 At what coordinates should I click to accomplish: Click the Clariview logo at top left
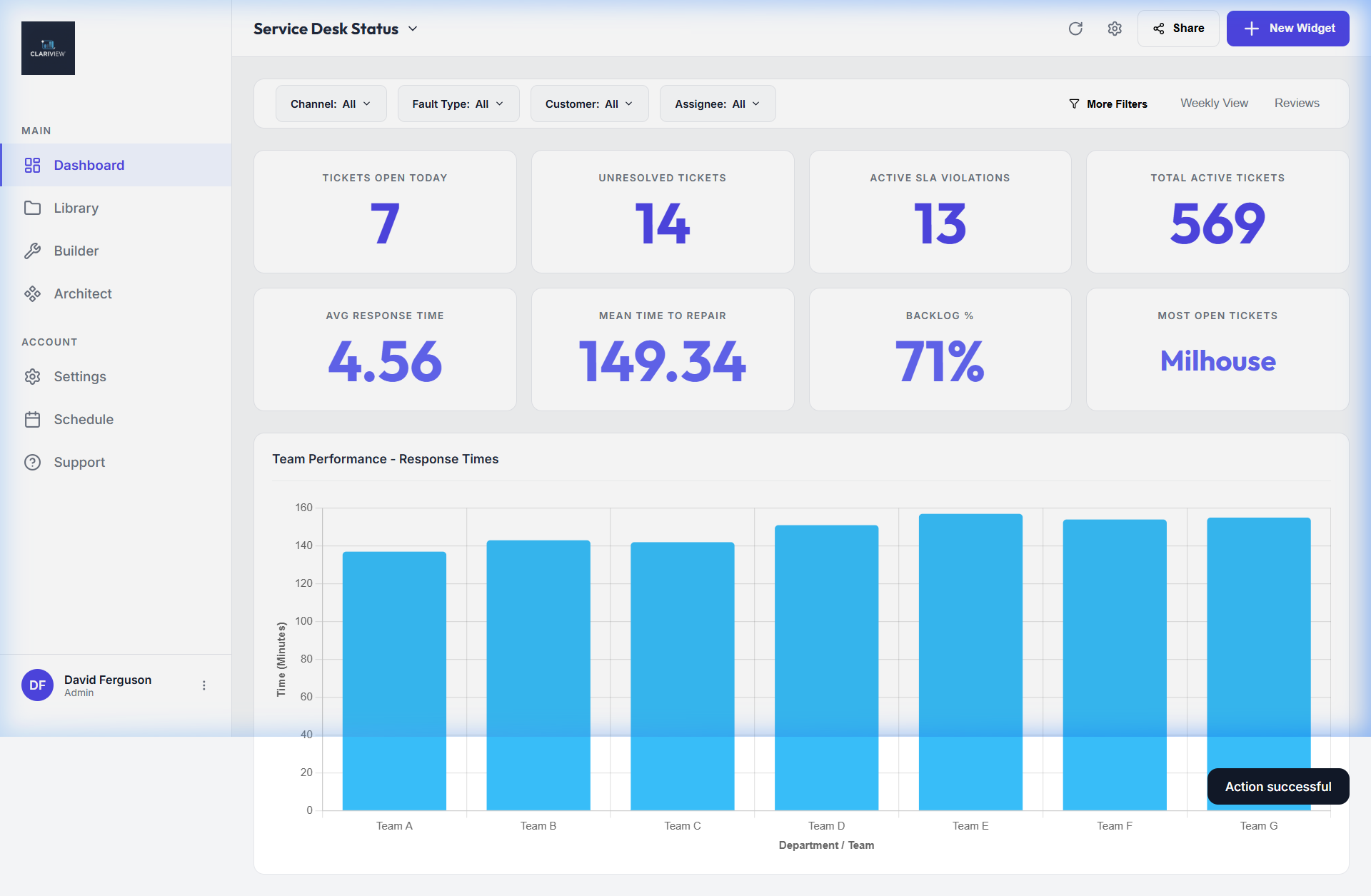point(48,48)
